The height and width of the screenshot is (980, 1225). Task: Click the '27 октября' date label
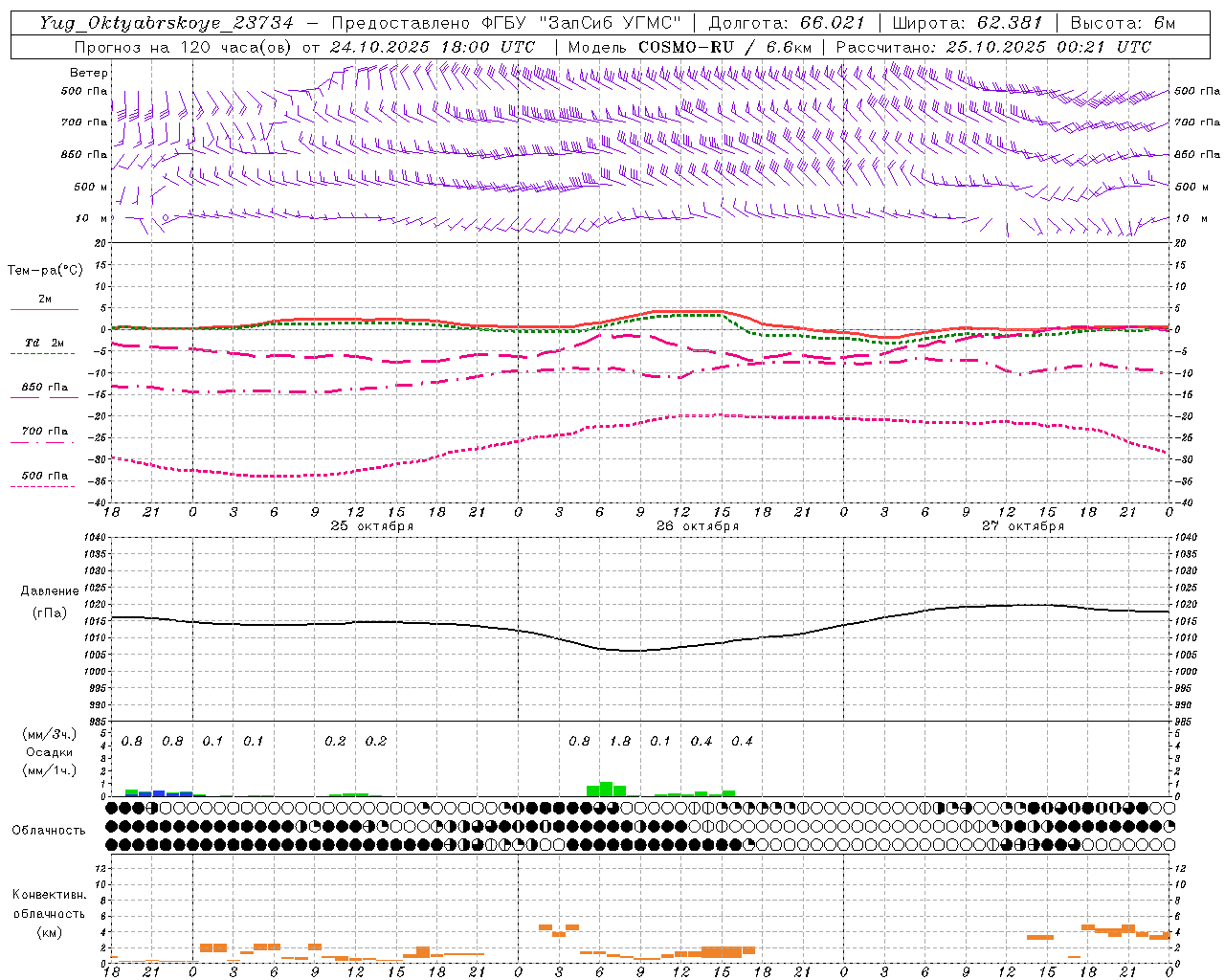pyautogui.click(x=1023, y=526)
